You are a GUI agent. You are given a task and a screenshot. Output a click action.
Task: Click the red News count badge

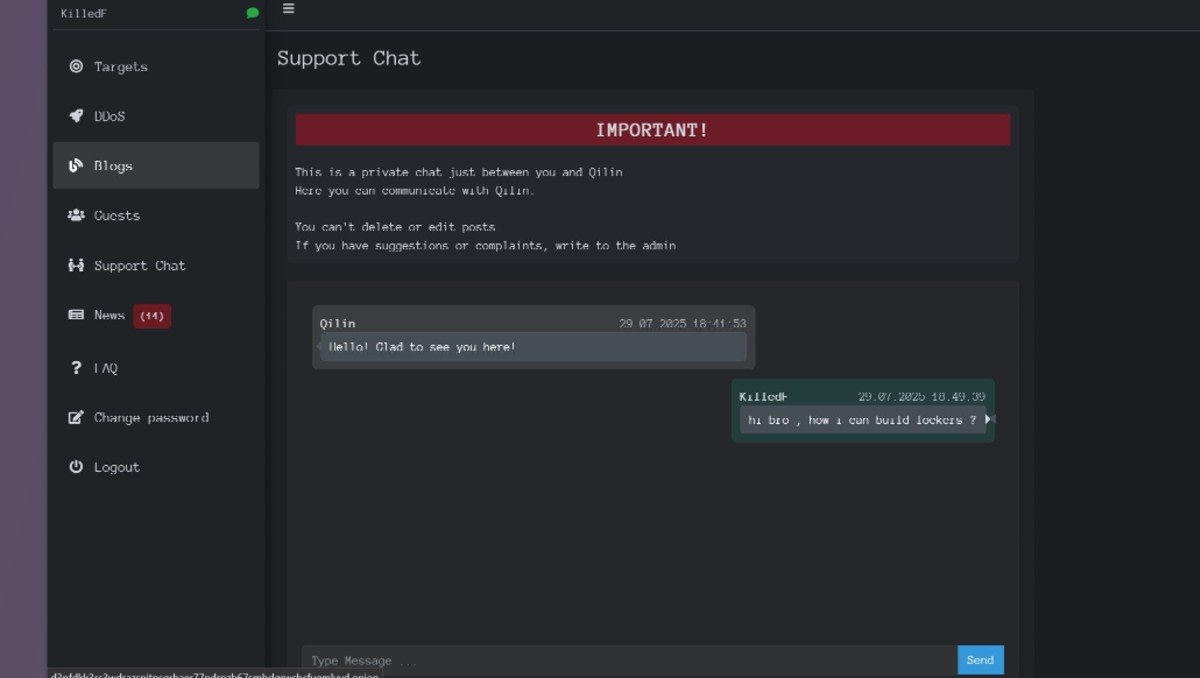point(152,316)
